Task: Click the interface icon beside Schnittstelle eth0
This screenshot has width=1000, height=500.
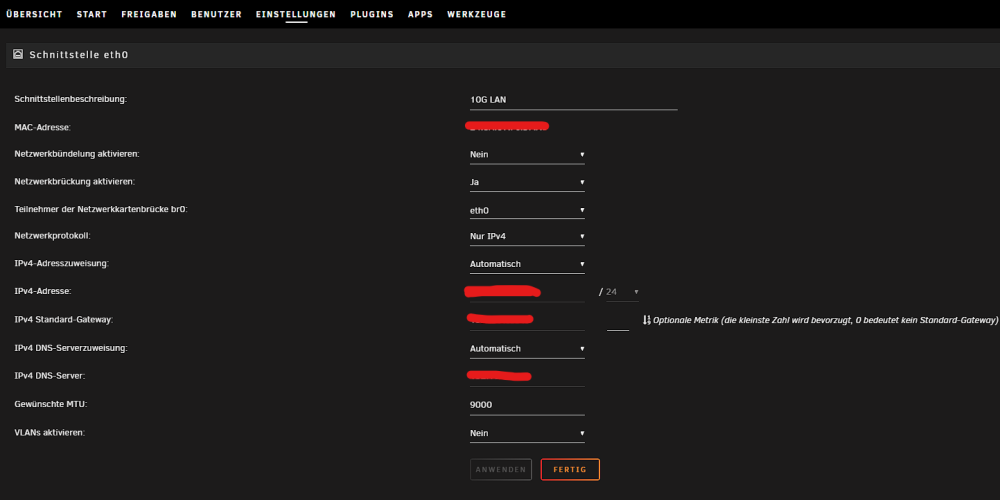Action: pos(18,54)
